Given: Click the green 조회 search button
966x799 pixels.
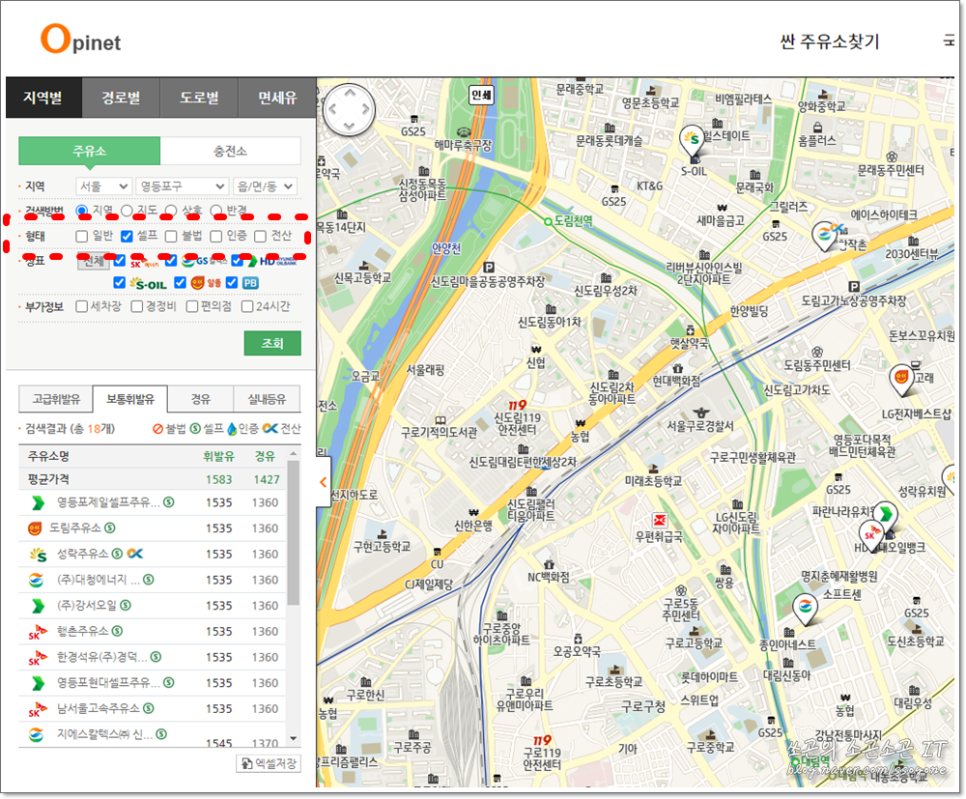Looking at the screenshot, I should coord(272,343).
